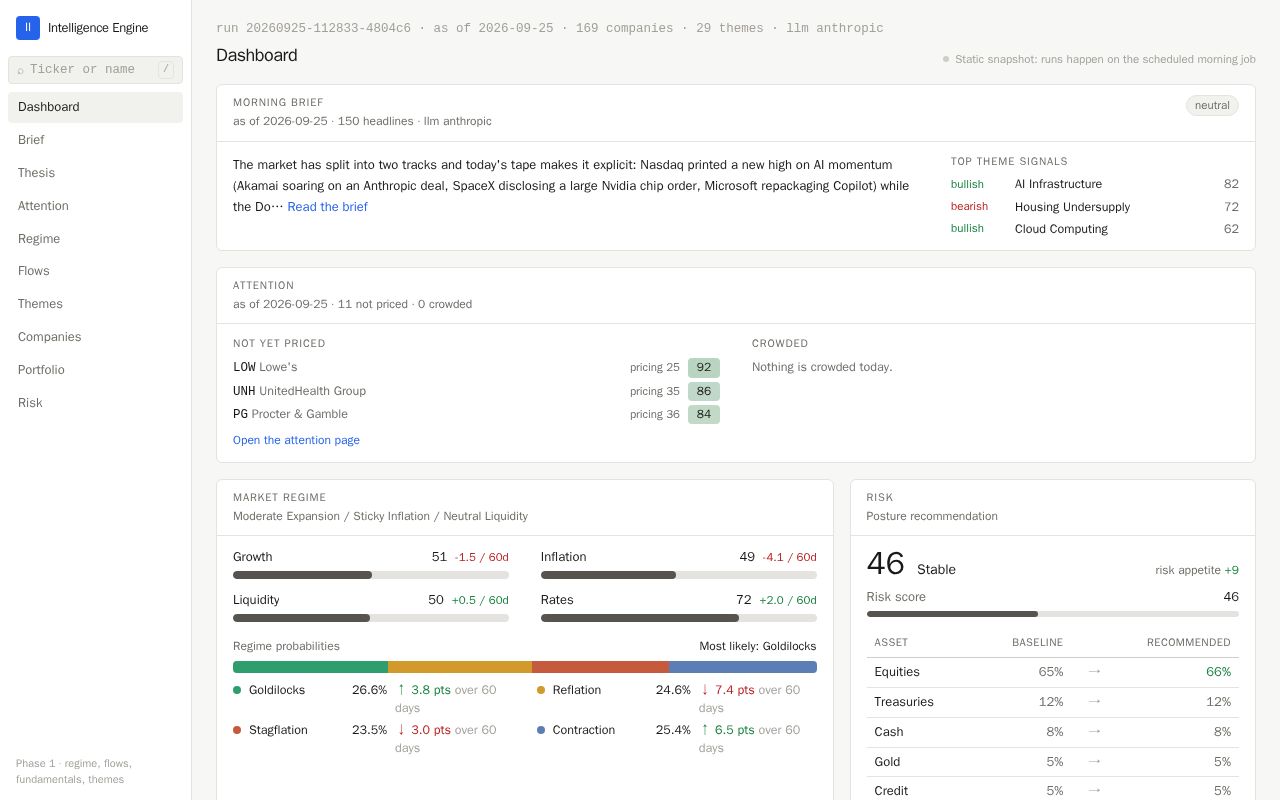The image size is (1280, 800).
Task: Open the Portfolio sidebar page
Action: (95, 370)
